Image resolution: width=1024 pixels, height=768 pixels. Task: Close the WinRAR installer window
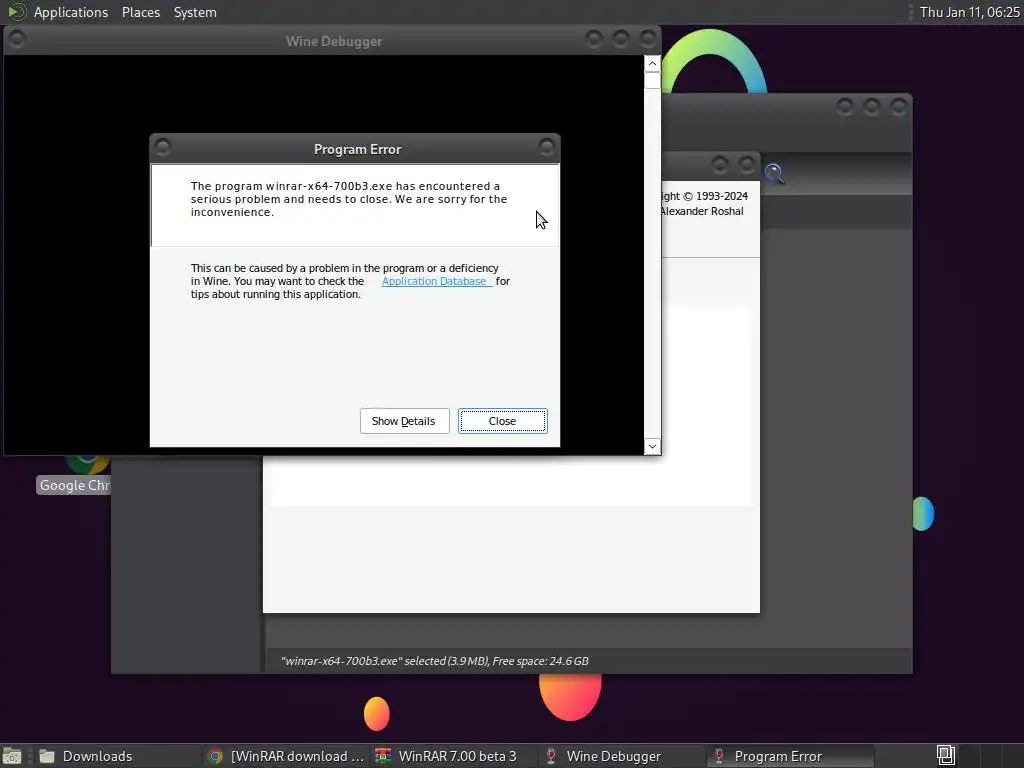point(746,165)
